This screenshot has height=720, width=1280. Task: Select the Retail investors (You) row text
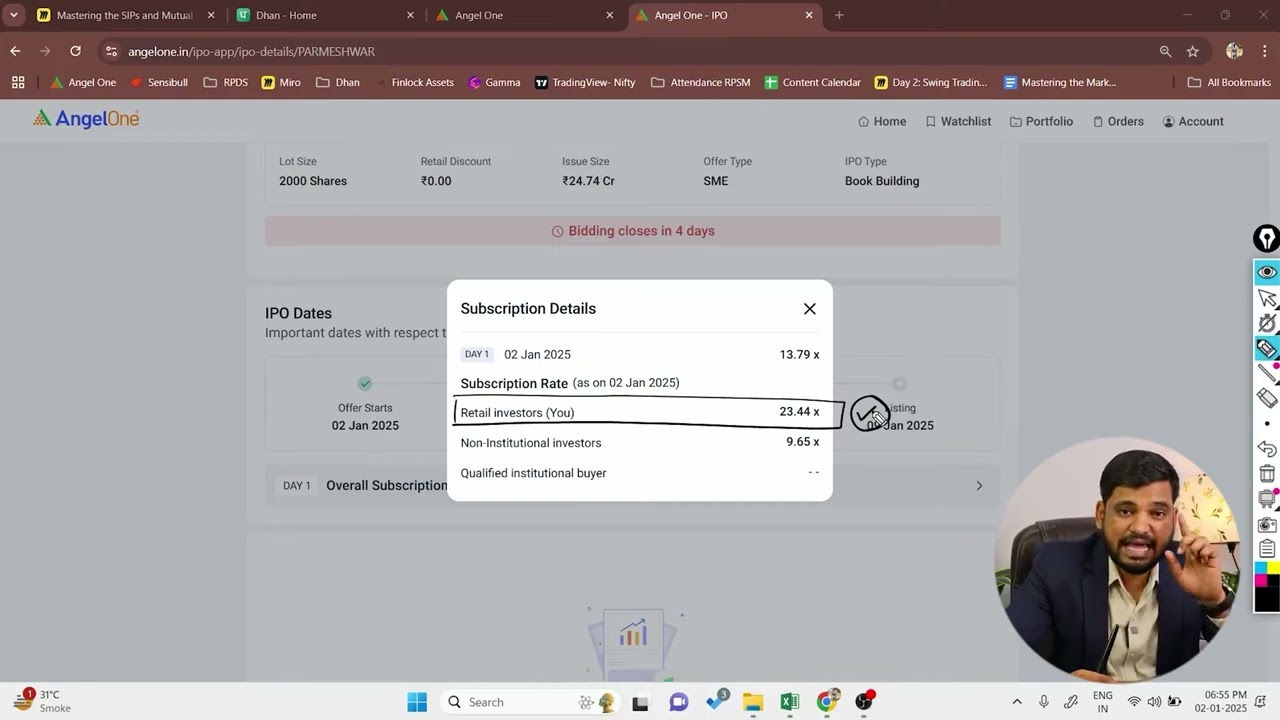pyautogui.click(x=517, y=413)
